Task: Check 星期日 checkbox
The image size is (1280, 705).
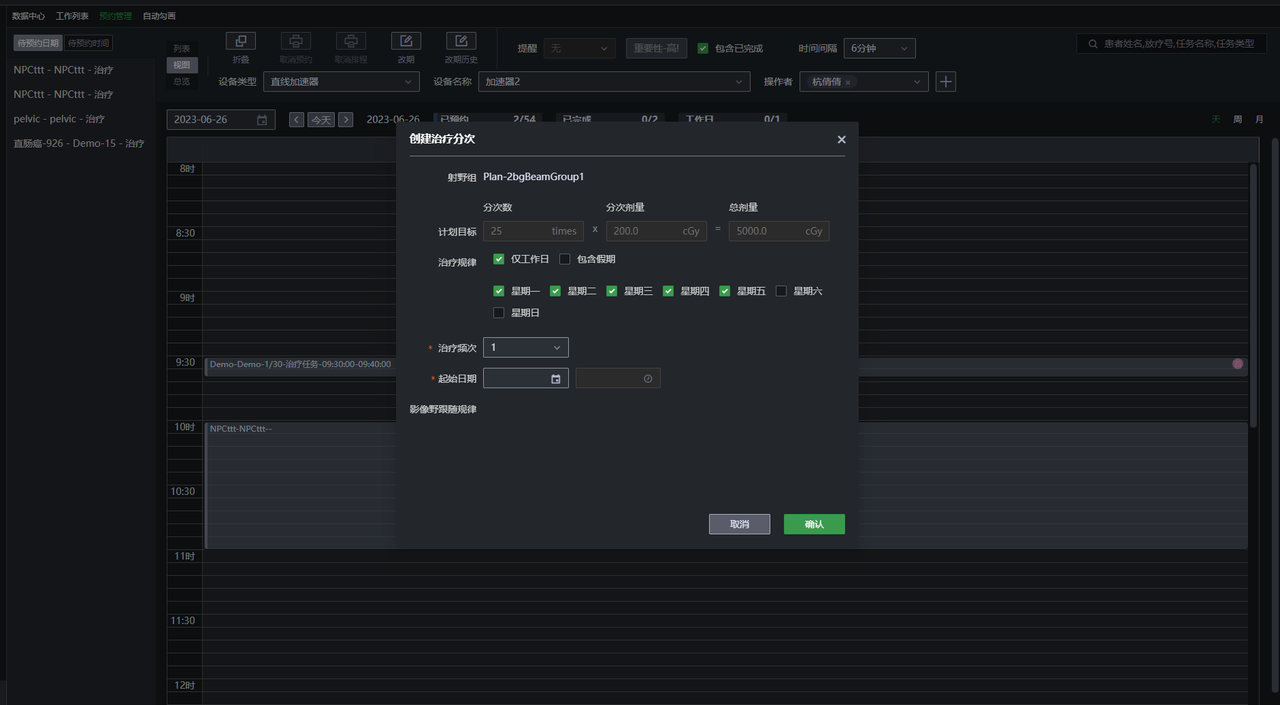Action: (499, 313)
